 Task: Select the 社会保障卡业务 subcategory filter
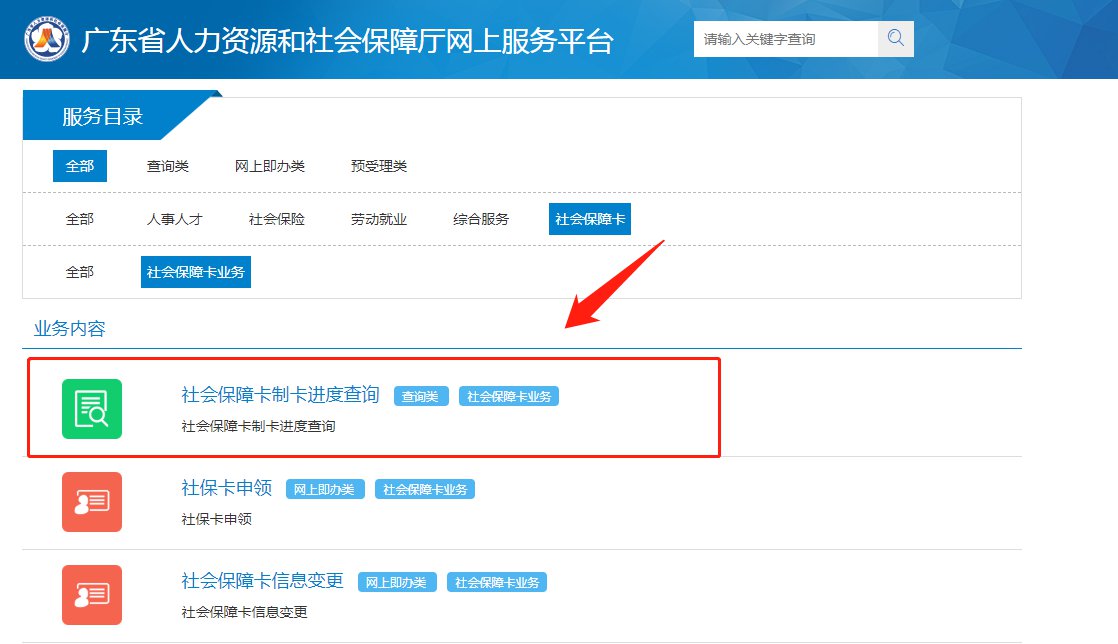pos(196,272)
